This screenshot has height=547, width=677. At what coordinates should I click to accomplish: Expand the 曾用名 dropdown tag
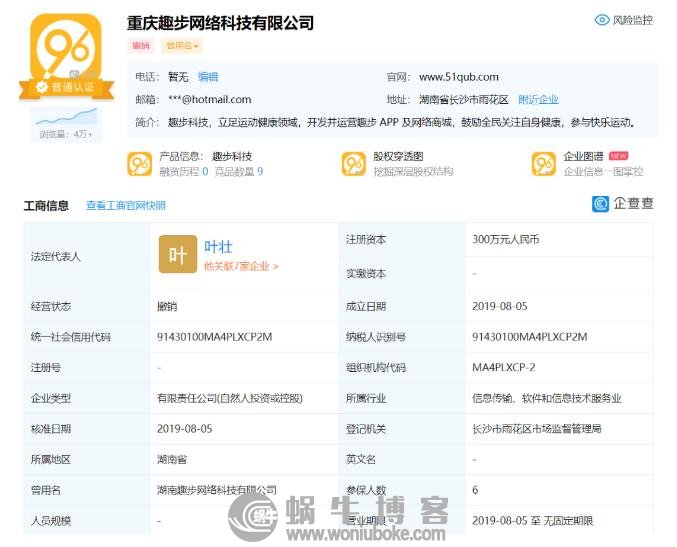(182, 46)
